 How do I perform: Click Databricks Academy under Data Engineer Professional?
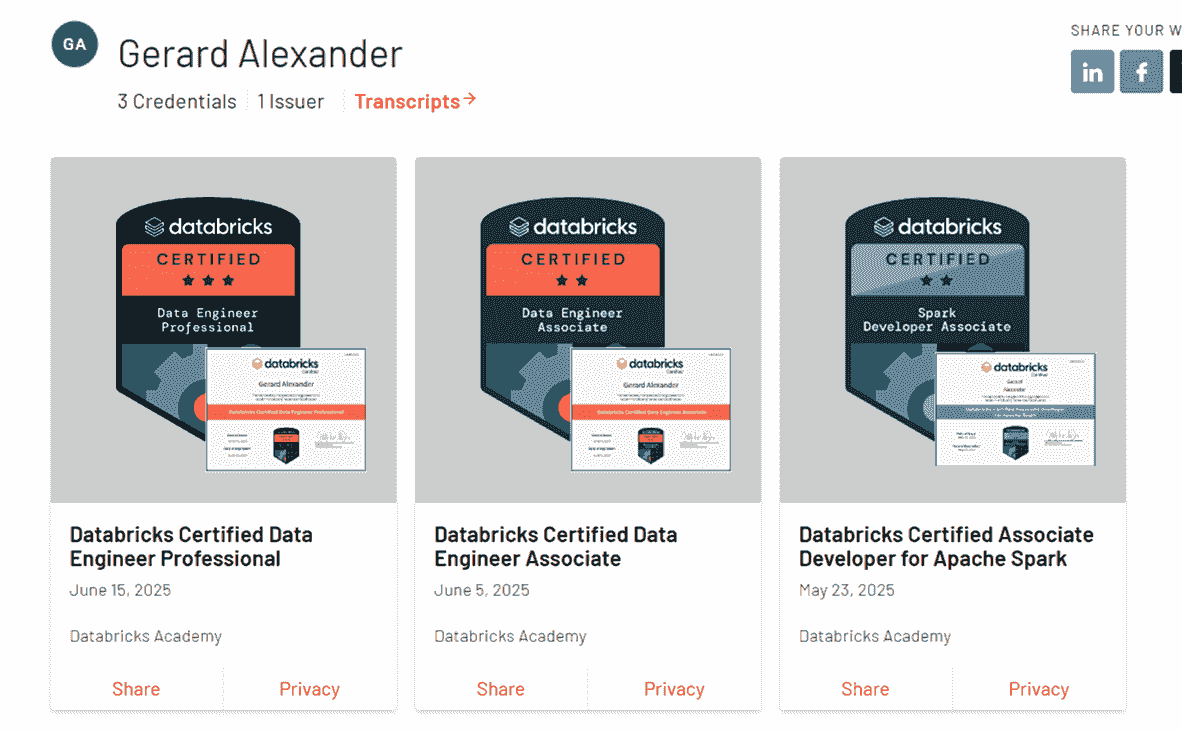[145, 636]
